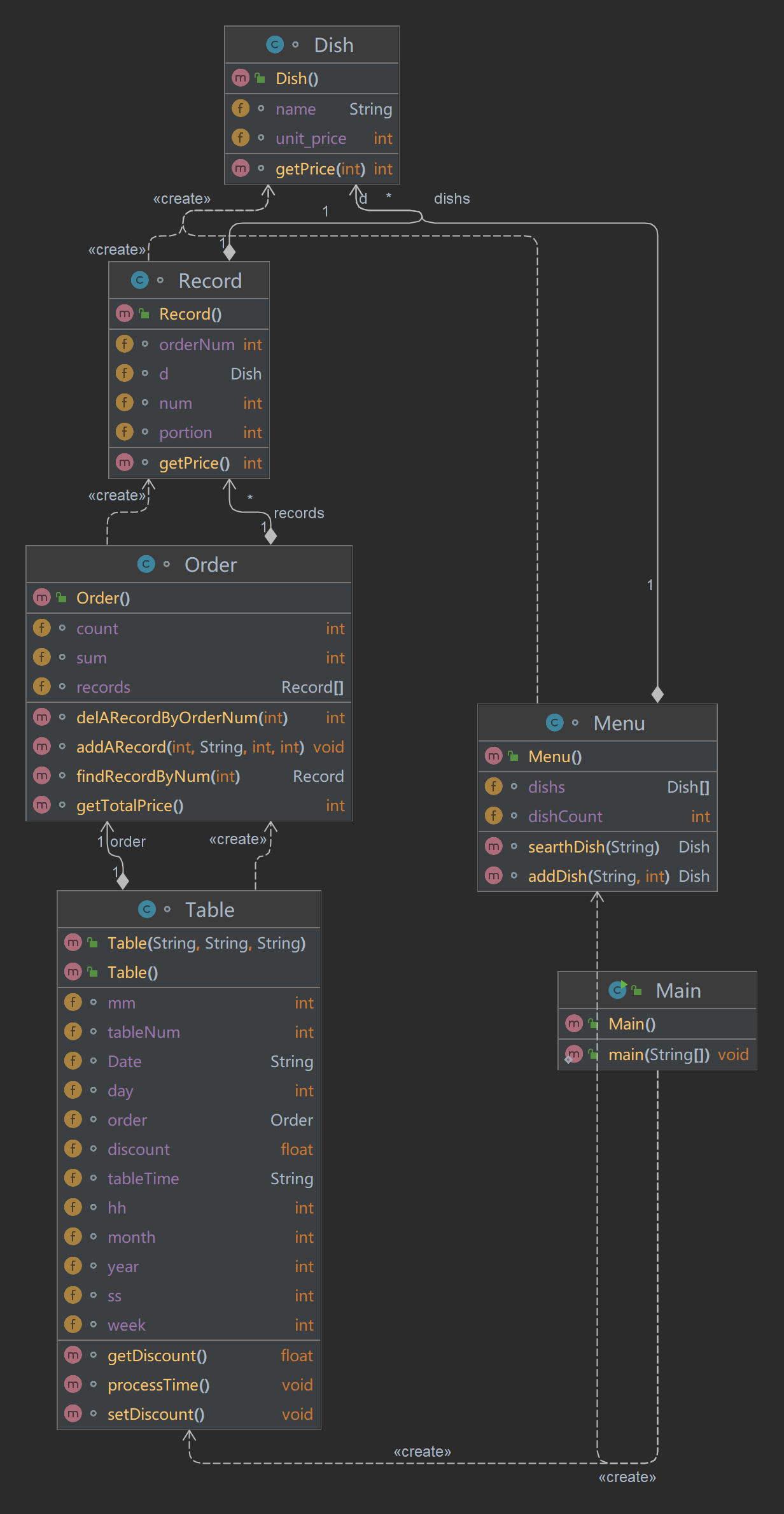Select Table(String, String, String) constructor
This screenshot has width=784, height=1514.
click(206, 943)
